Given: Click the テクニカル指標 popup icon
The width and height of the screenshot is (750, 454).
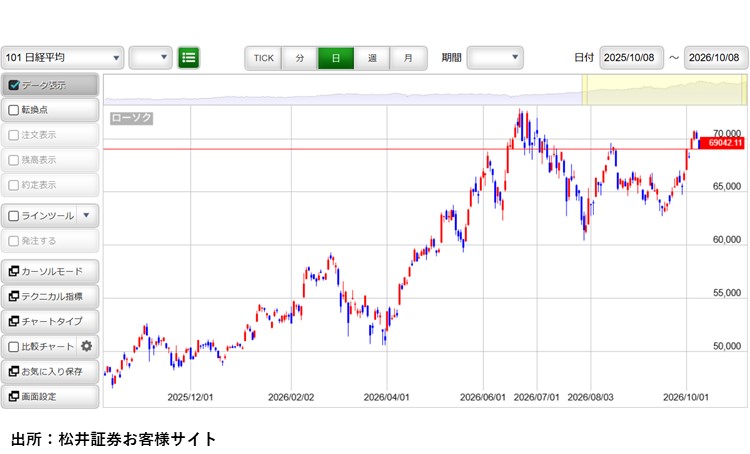Looking at the screenshot, I should coord(14,296).
